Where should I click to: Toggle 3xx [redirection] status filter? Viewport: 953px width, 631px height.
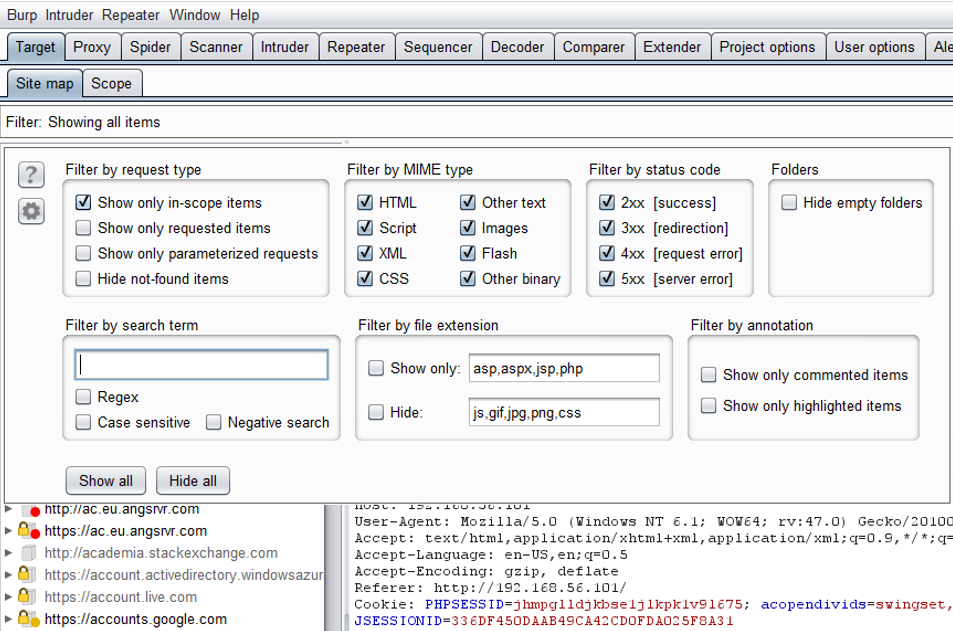pyautogui.click(x=607, y=228)
